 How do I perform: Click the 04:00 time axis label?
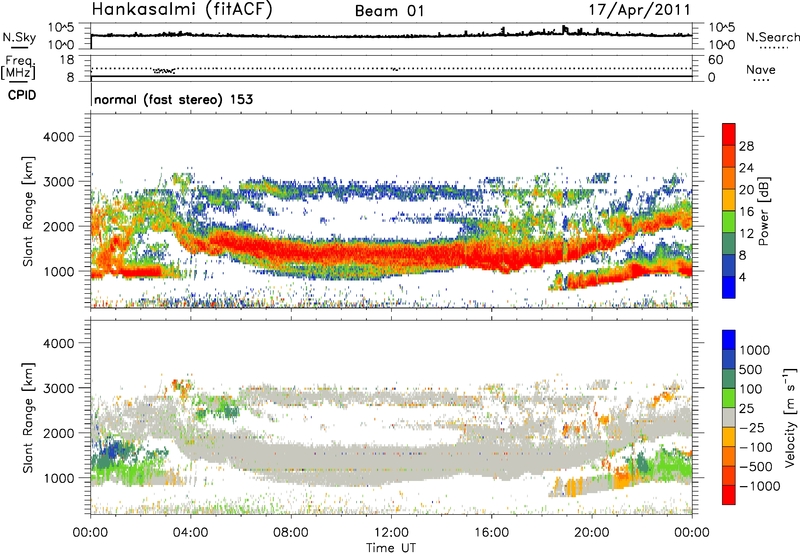(190, 533)
